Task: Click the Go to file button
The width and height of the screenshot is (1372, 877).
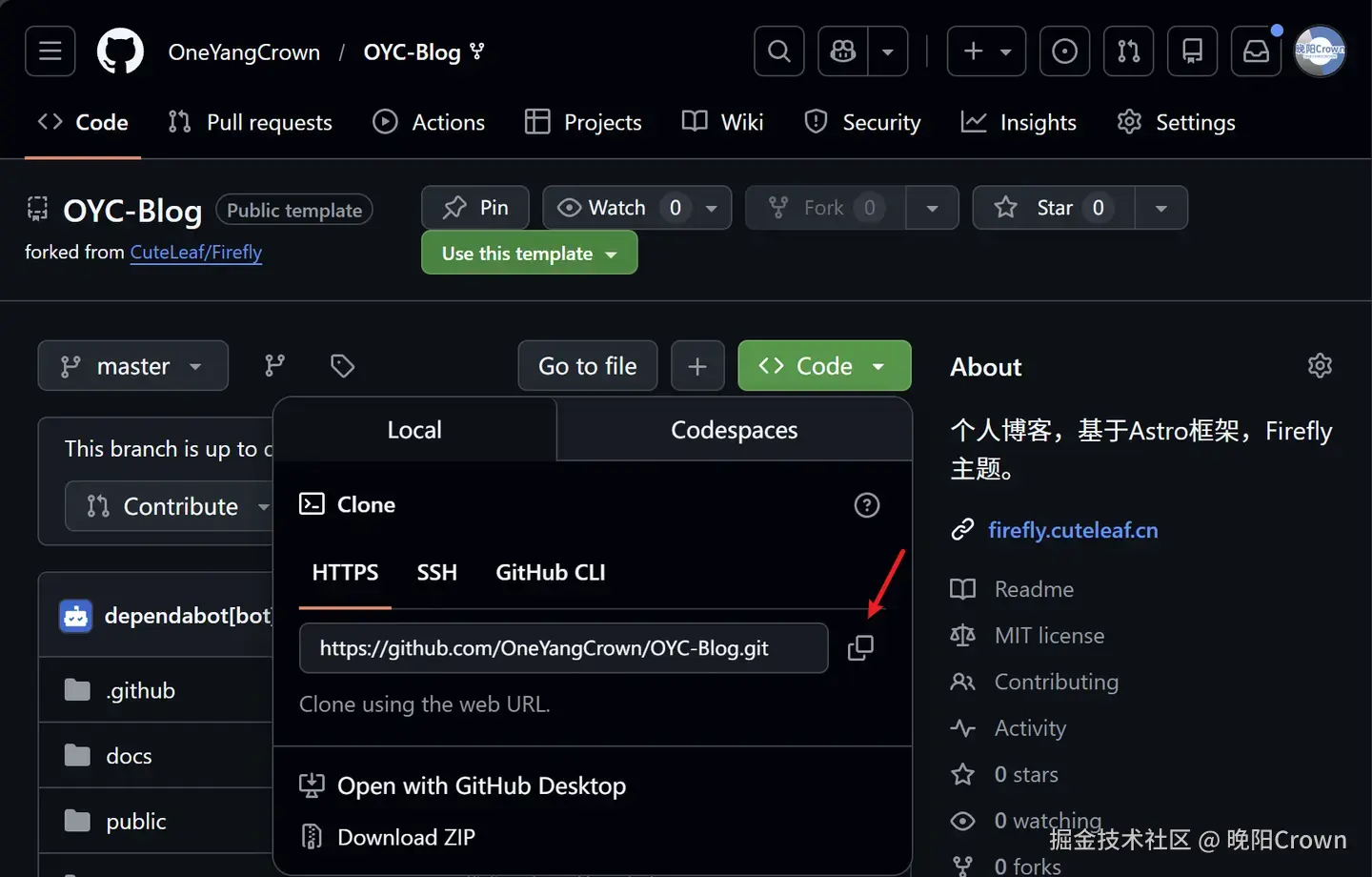Action: tap(588, 366)
